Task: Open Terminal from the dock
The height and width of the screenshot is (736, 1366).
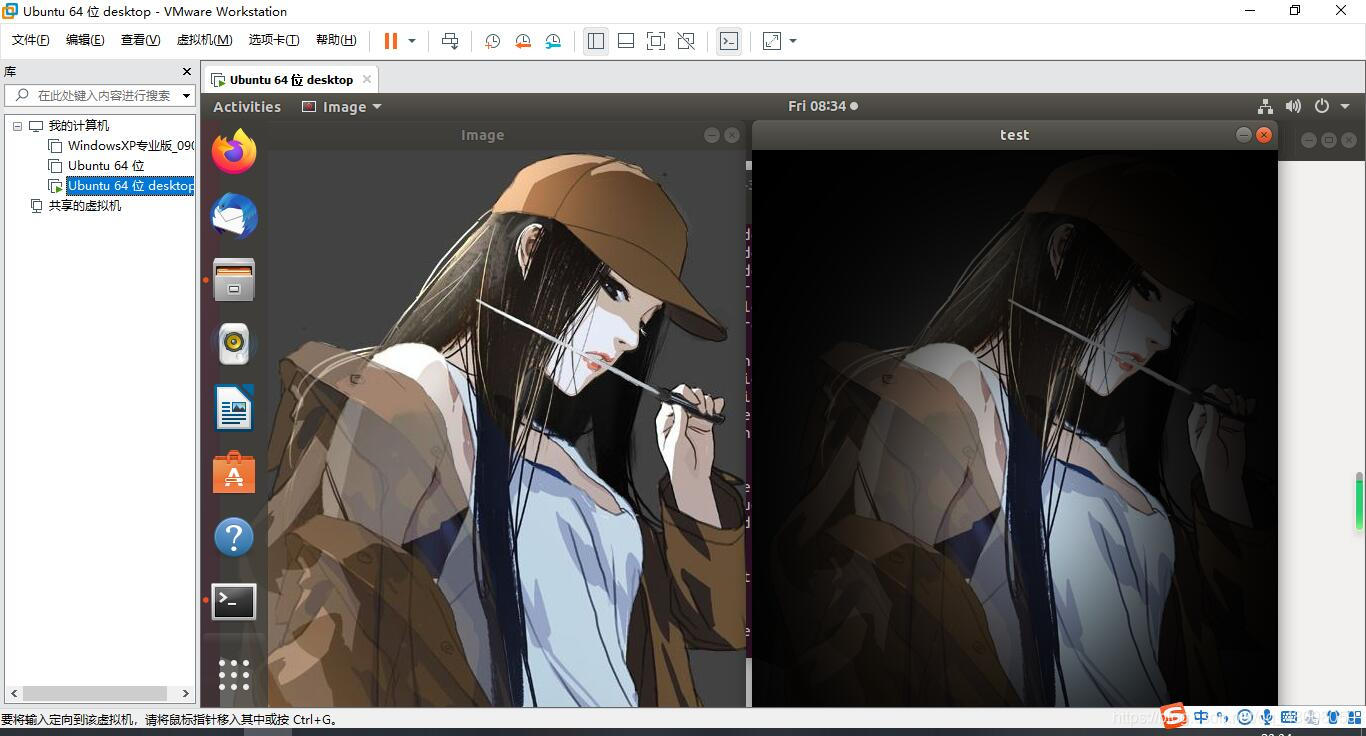Action: click(x=234, y=601)
